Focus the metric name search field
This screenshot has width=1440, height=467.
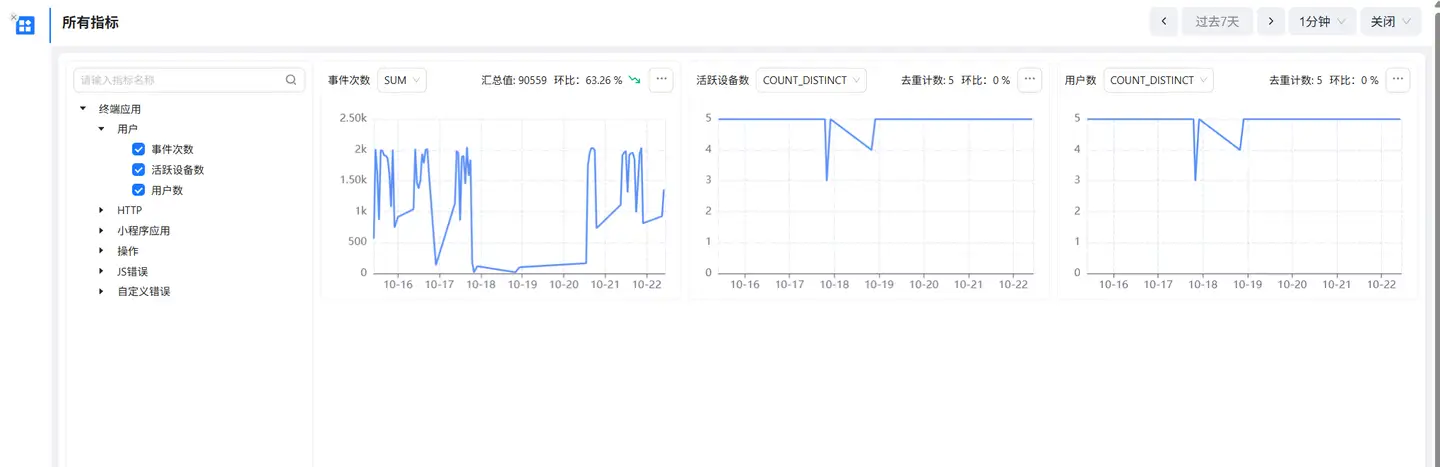(180, 80)
